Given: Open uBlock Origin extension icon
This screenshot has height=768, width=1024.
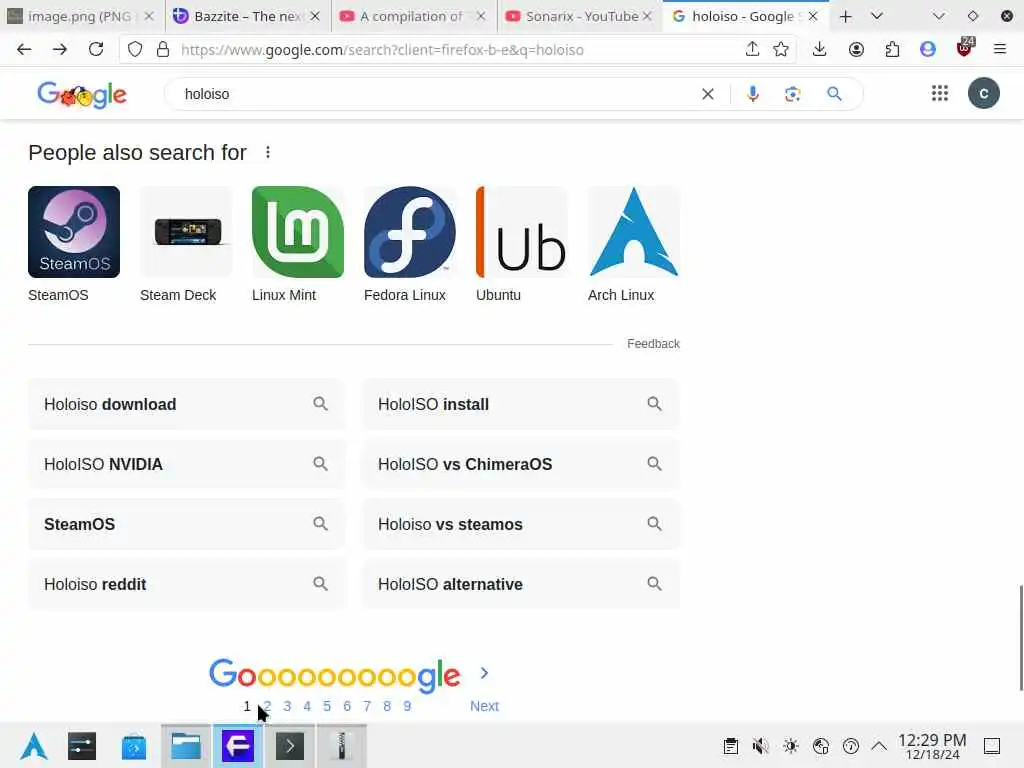Looking at the screenshot, I should tap(965, 48).
